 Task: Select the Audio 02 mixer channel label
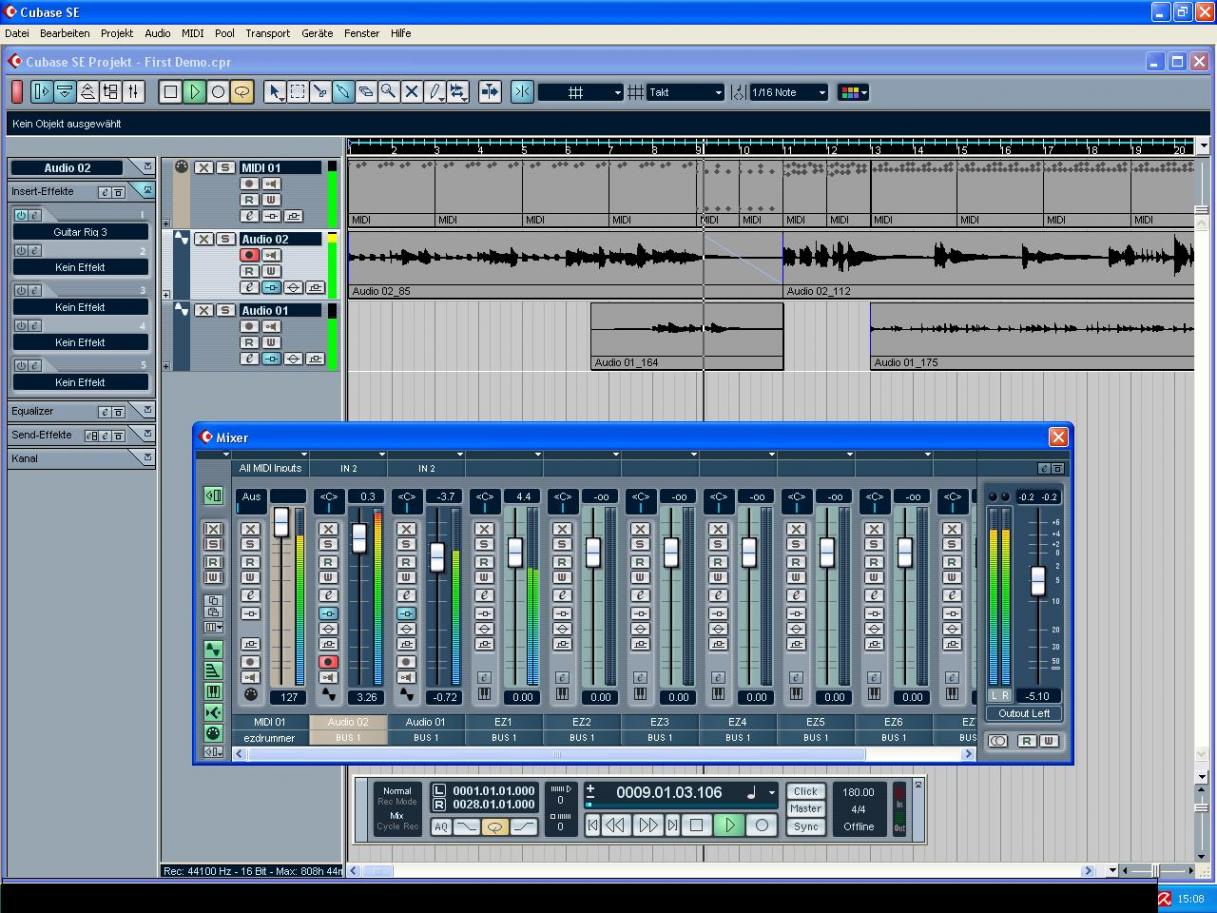pyautogui.click(x=348, y=721)
